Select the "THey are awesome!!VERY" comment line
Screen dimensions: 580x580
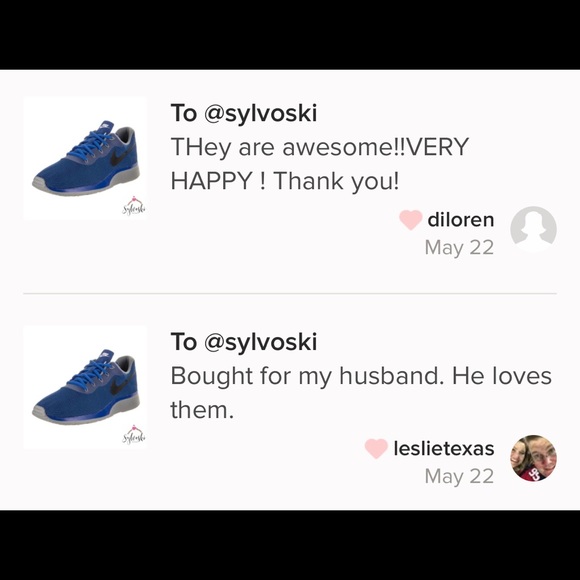pyautogui.click(x=320, y=147)
